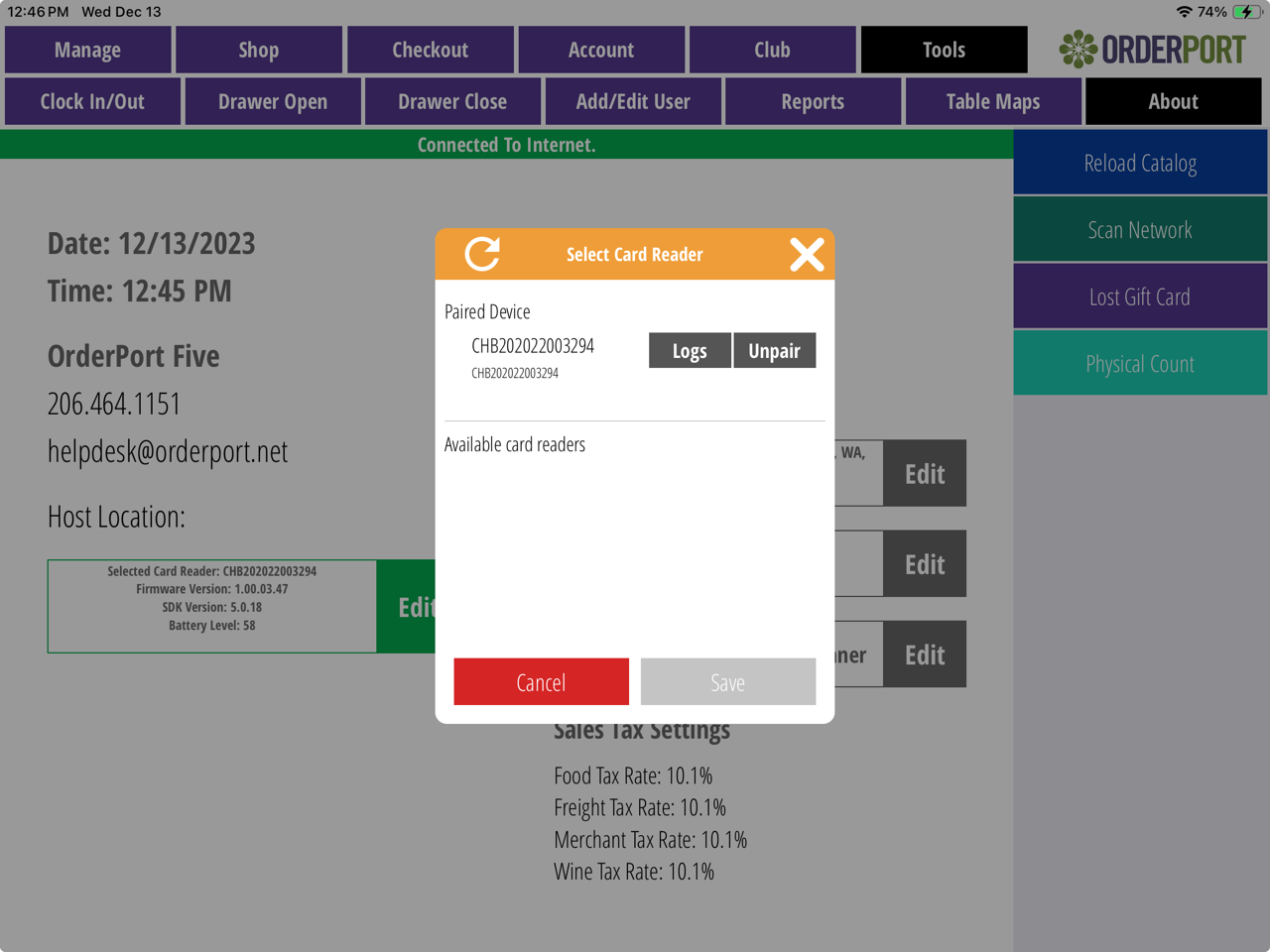
Task: Click the Food Tax Rate line
Action: tap(633, 775)
